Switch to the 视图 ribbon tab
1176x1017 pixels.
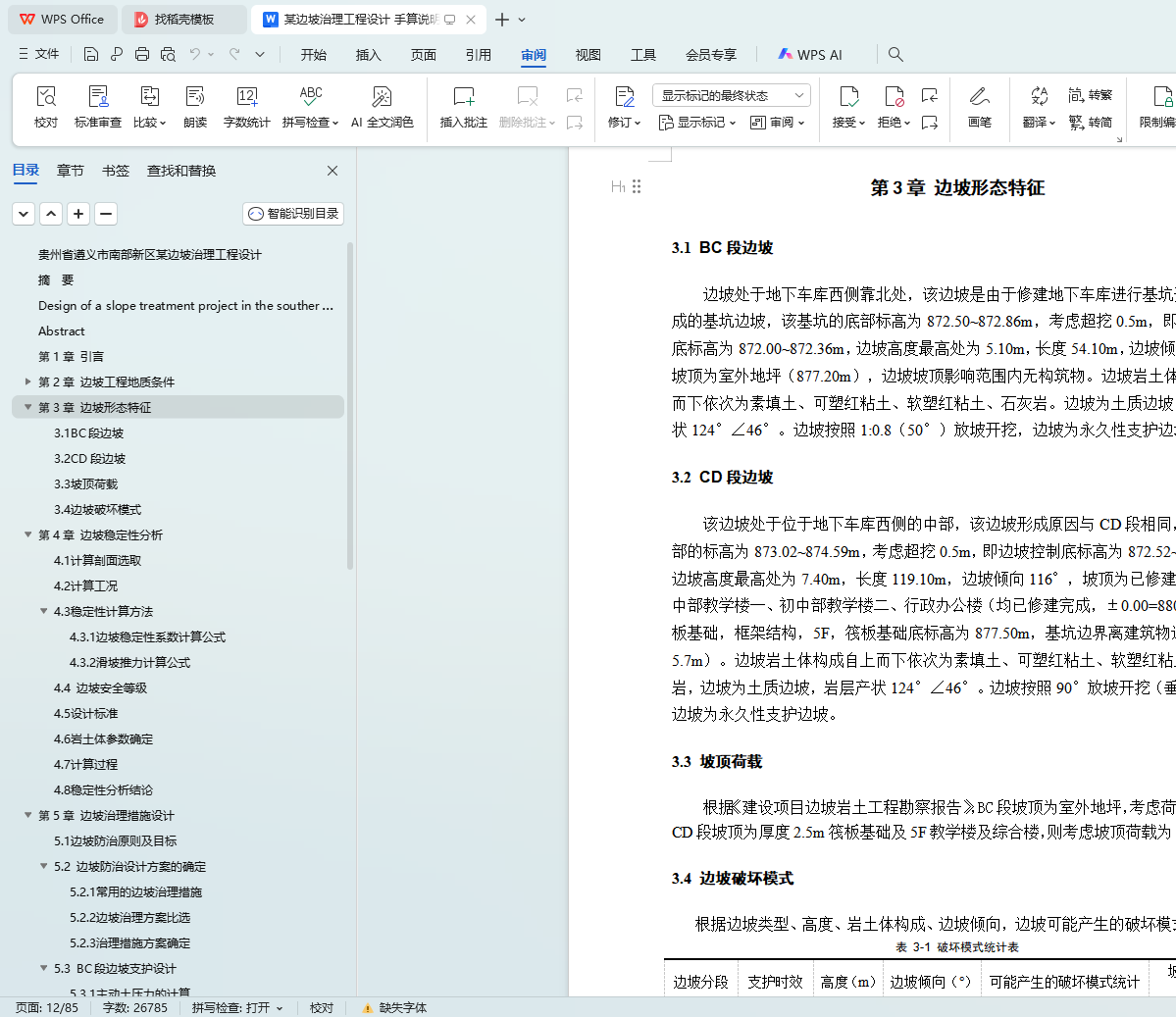coord(588,55)
